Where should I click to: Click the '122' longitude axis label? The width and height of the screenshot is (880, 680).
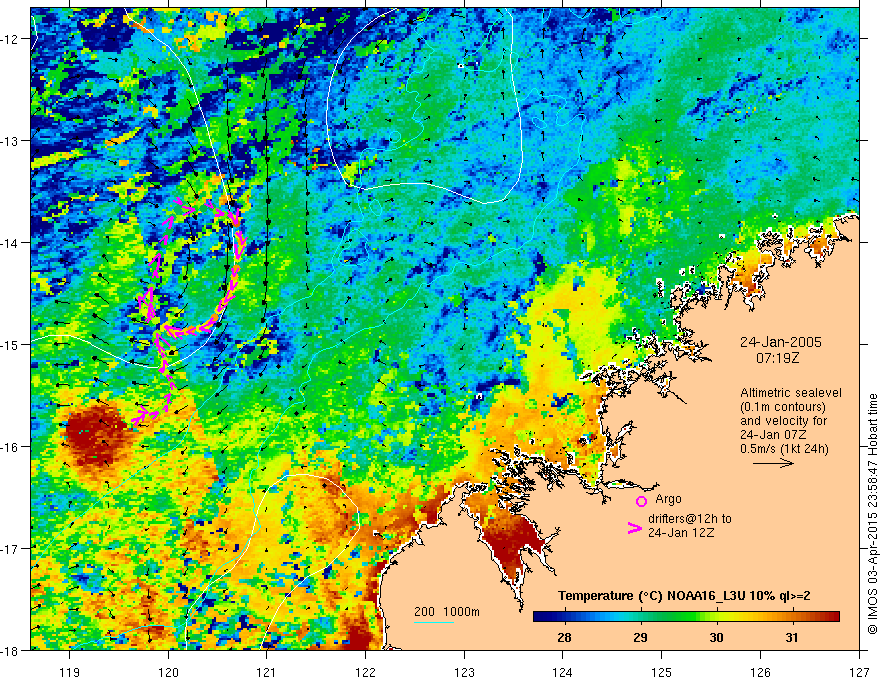365,672
